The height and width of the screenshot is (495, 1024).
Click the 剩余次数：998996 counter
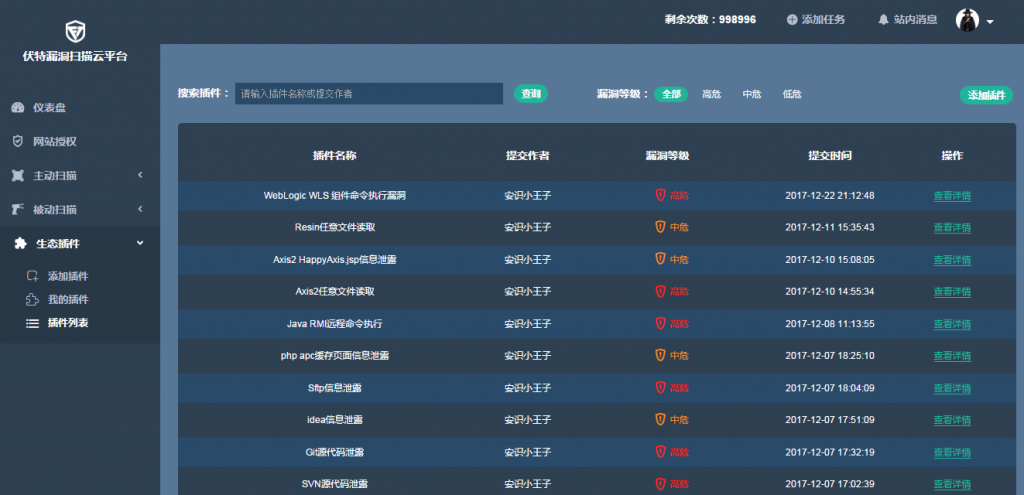point(710,20)
